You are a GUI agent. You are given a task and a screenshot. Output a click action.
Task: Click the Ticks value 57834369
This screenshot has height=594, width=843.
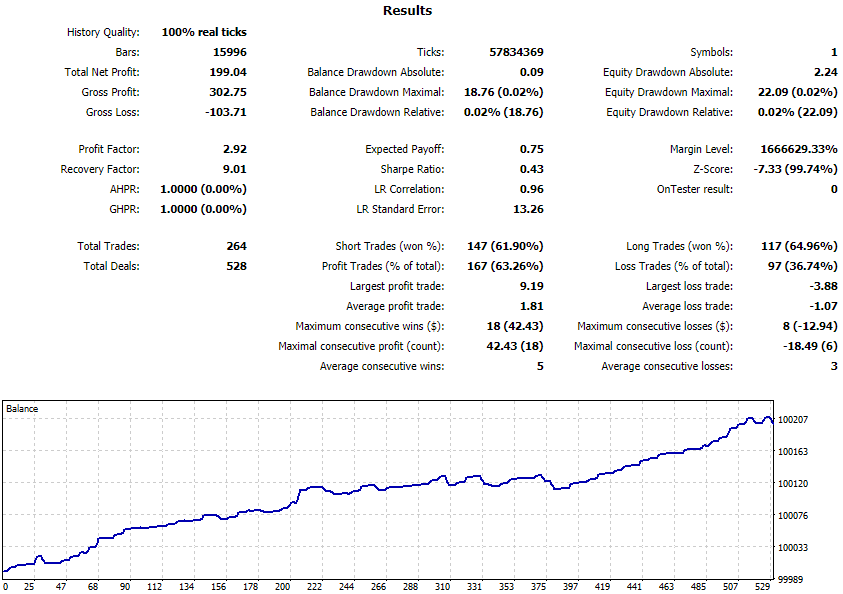(516, 52)
